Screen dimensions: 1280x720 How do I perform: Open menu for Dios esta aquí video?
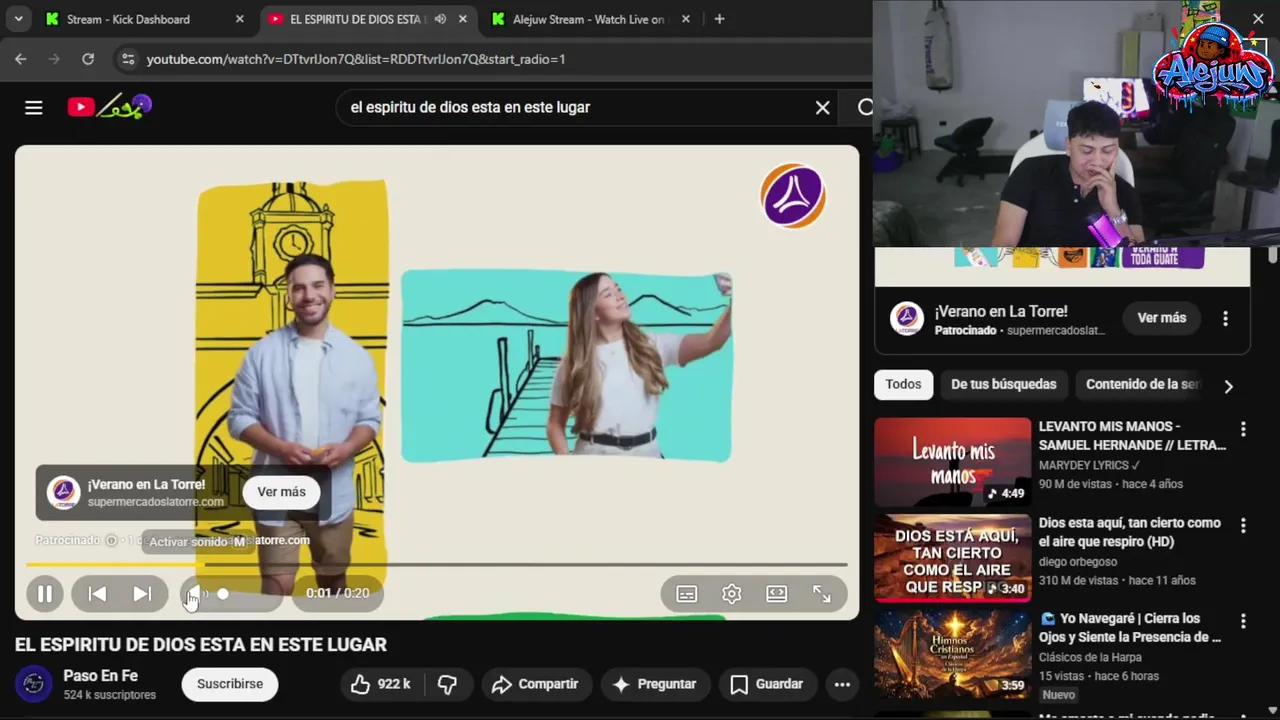coord(1243,525)
